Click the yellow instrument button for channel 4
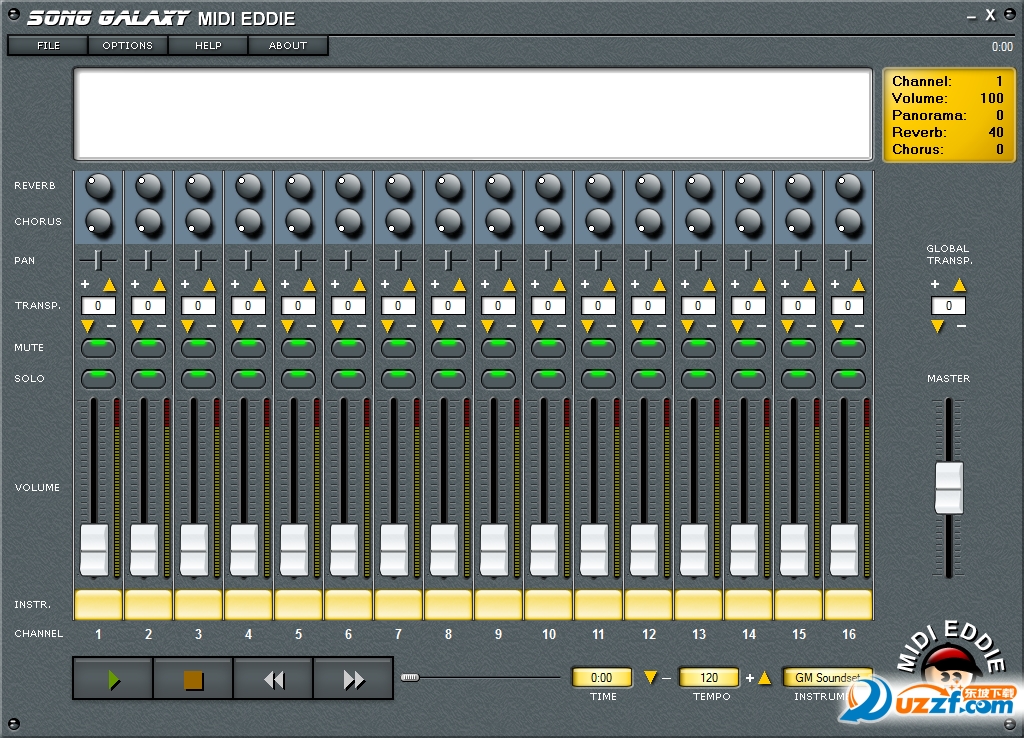The height and width of the screenshot is (738, 1024). [x=248, y=604]
